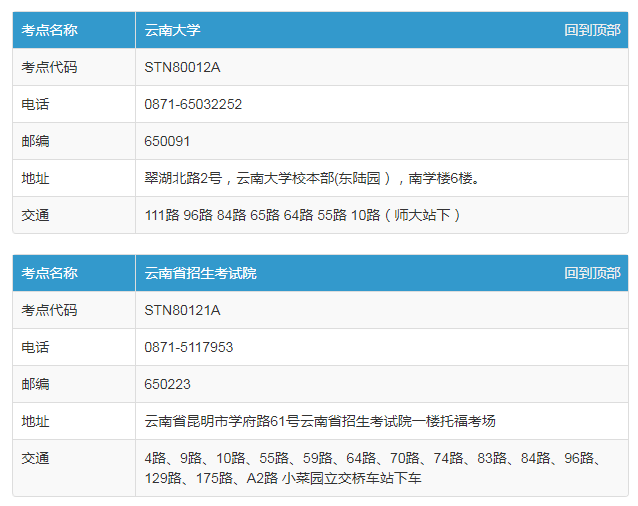Click bus routes ending with 师大站下
This screenshot has height=506, width=638.
[x=302, y=215]
